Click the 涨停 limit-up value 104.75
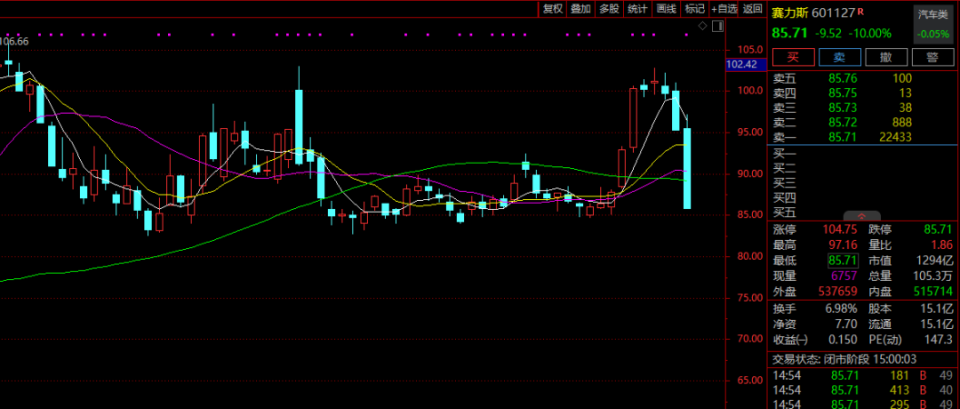This screenshot has height=409, width=960. [841, 230]
